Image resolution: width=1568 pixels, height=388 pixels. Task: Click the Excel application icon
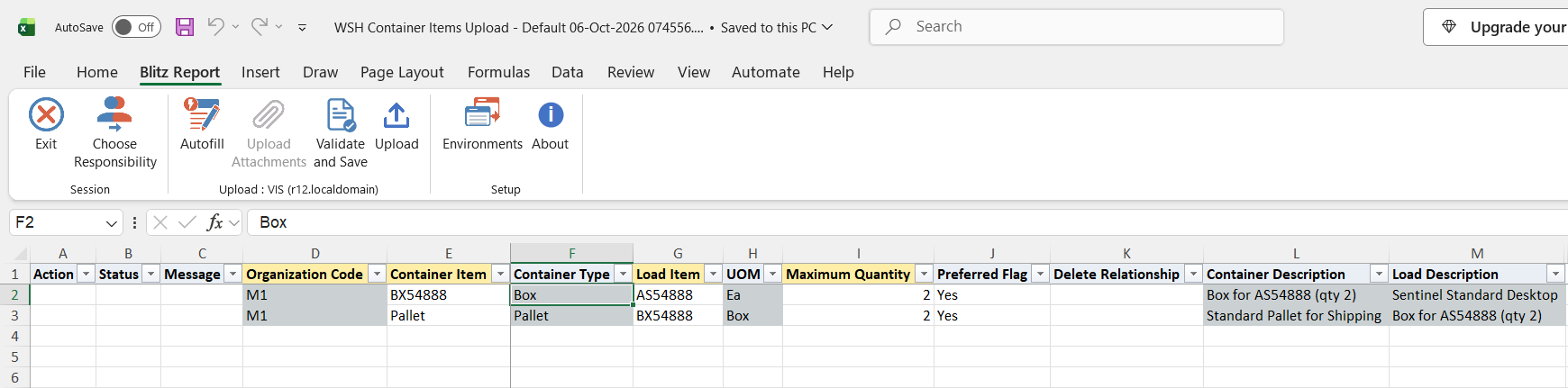[x=26, y=27]
